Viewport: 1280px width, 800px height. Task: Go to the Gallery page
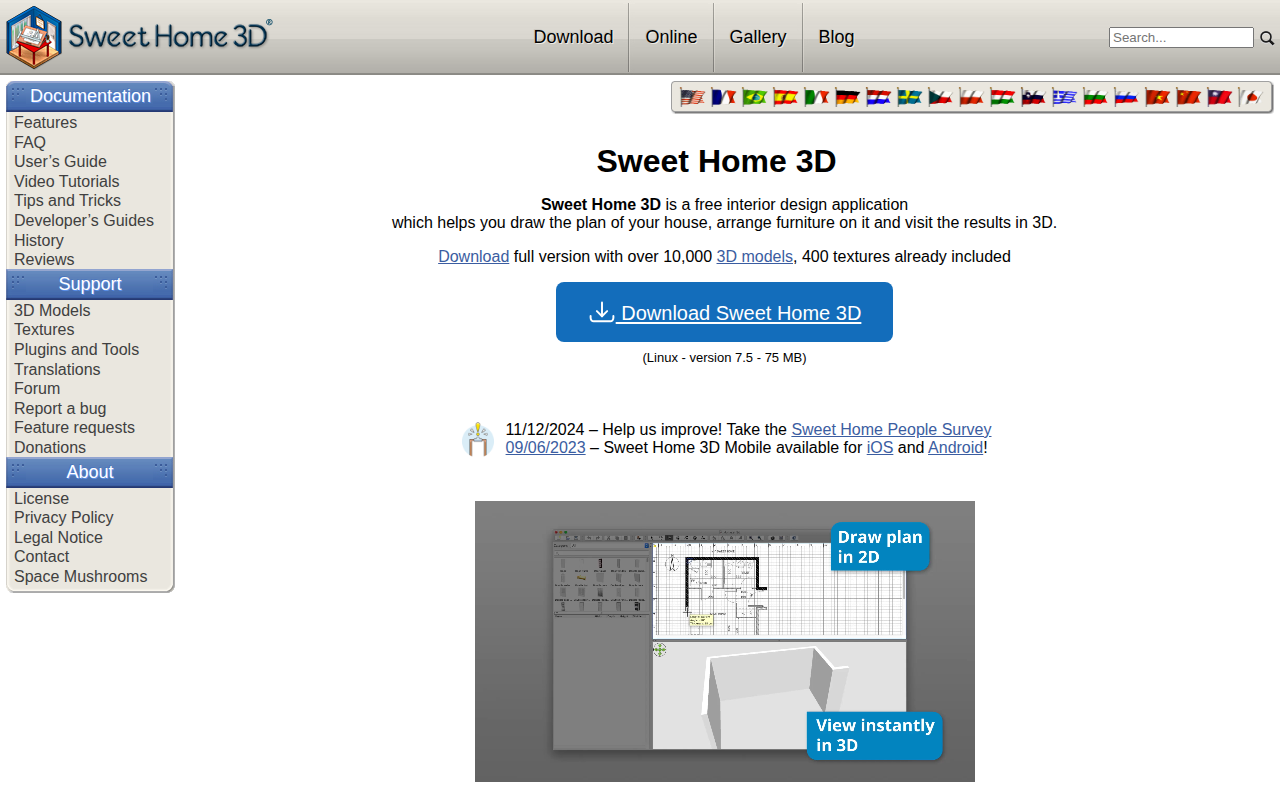758,37
